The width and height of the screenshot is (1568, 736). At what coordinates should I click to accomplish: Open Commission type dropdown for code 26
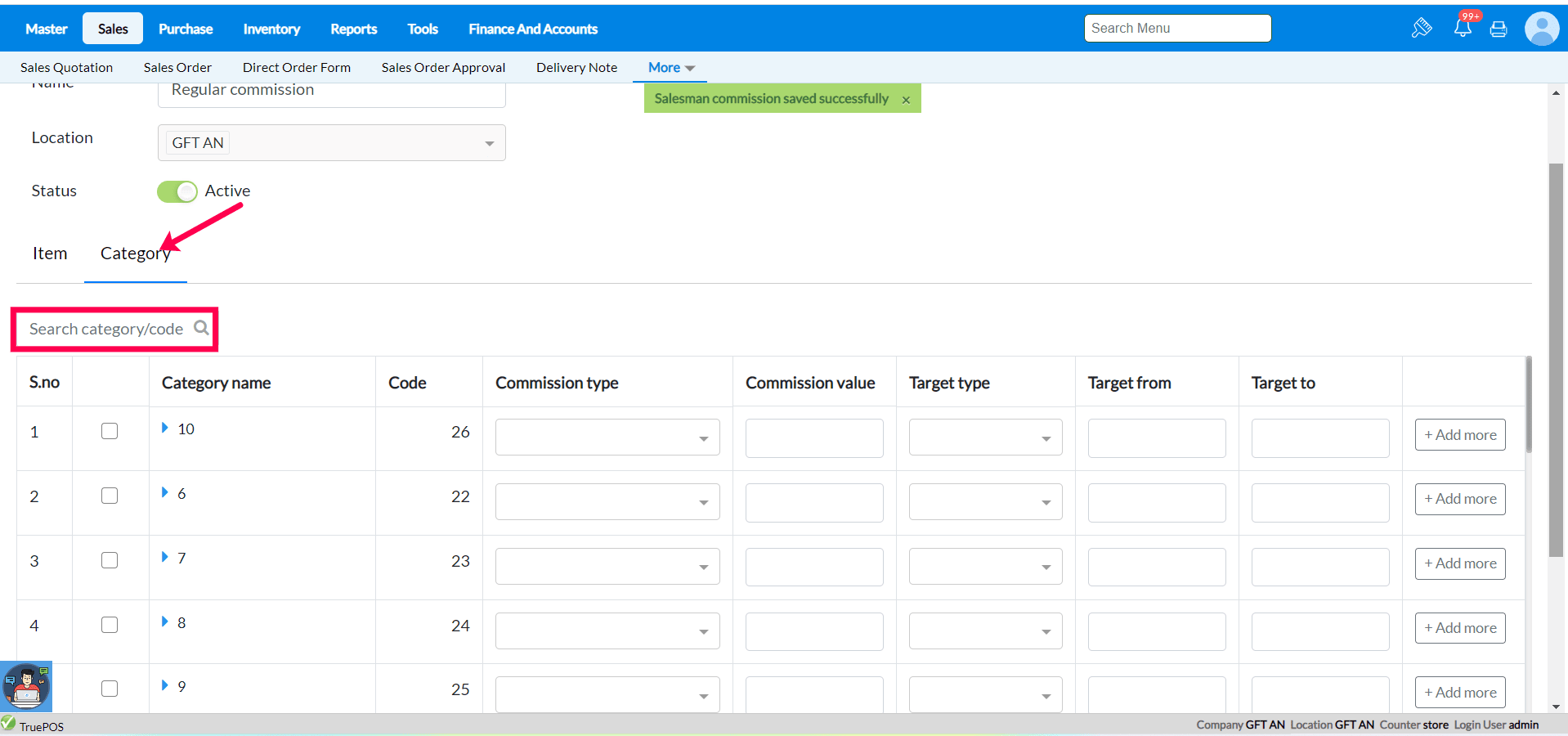[607, 438]
